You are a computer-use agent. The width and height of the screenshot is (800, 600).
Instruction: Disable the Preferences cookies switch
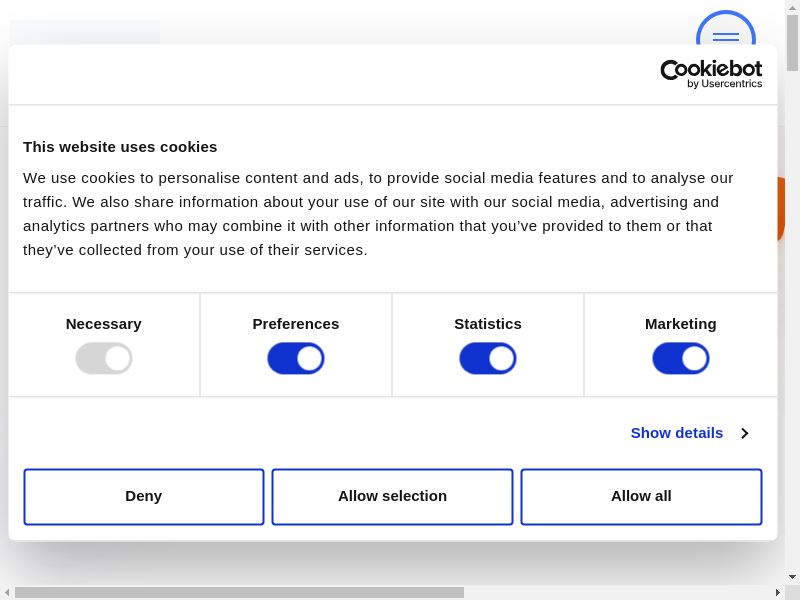click(x=296, y=358)
